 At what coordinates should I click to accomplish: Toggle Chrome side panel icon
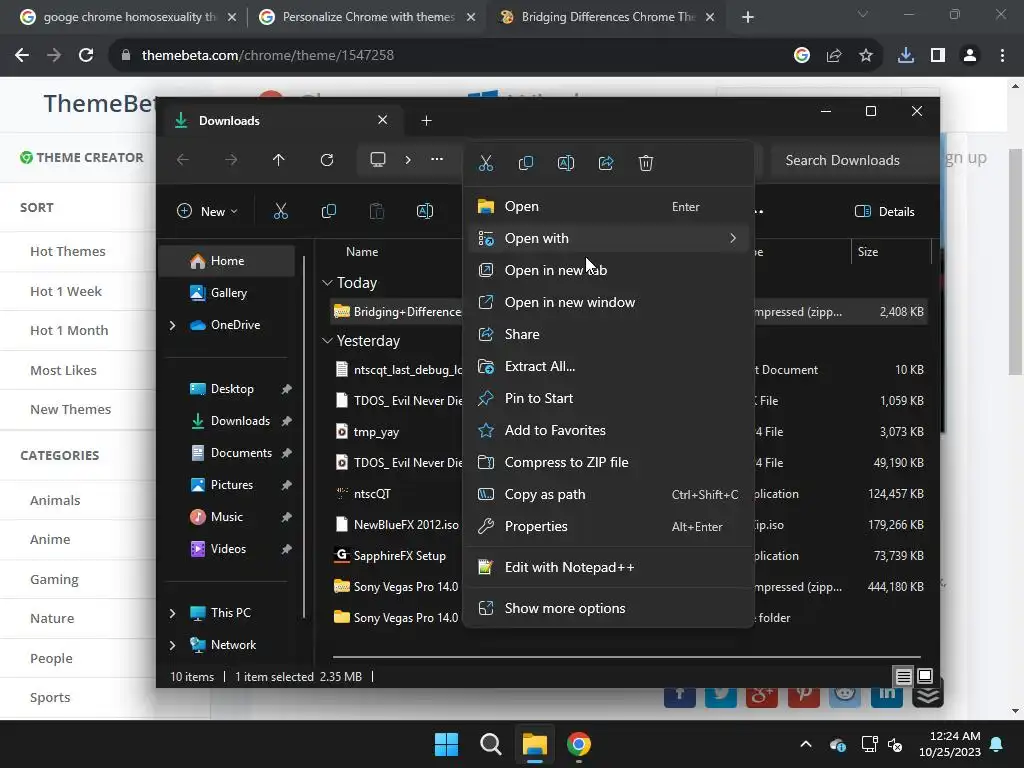click(938, 56)
